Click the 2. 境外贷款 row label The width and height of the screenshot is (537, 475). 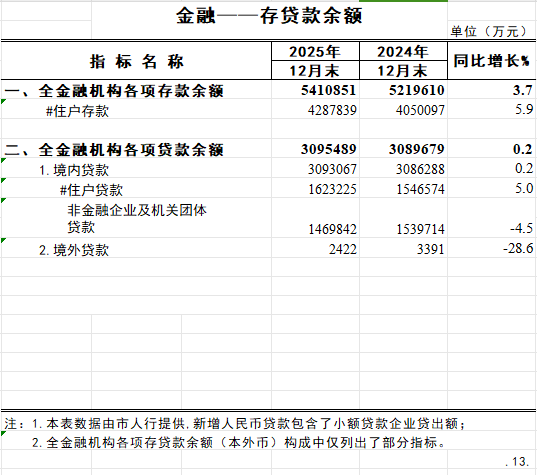click(x=74, y=250)
